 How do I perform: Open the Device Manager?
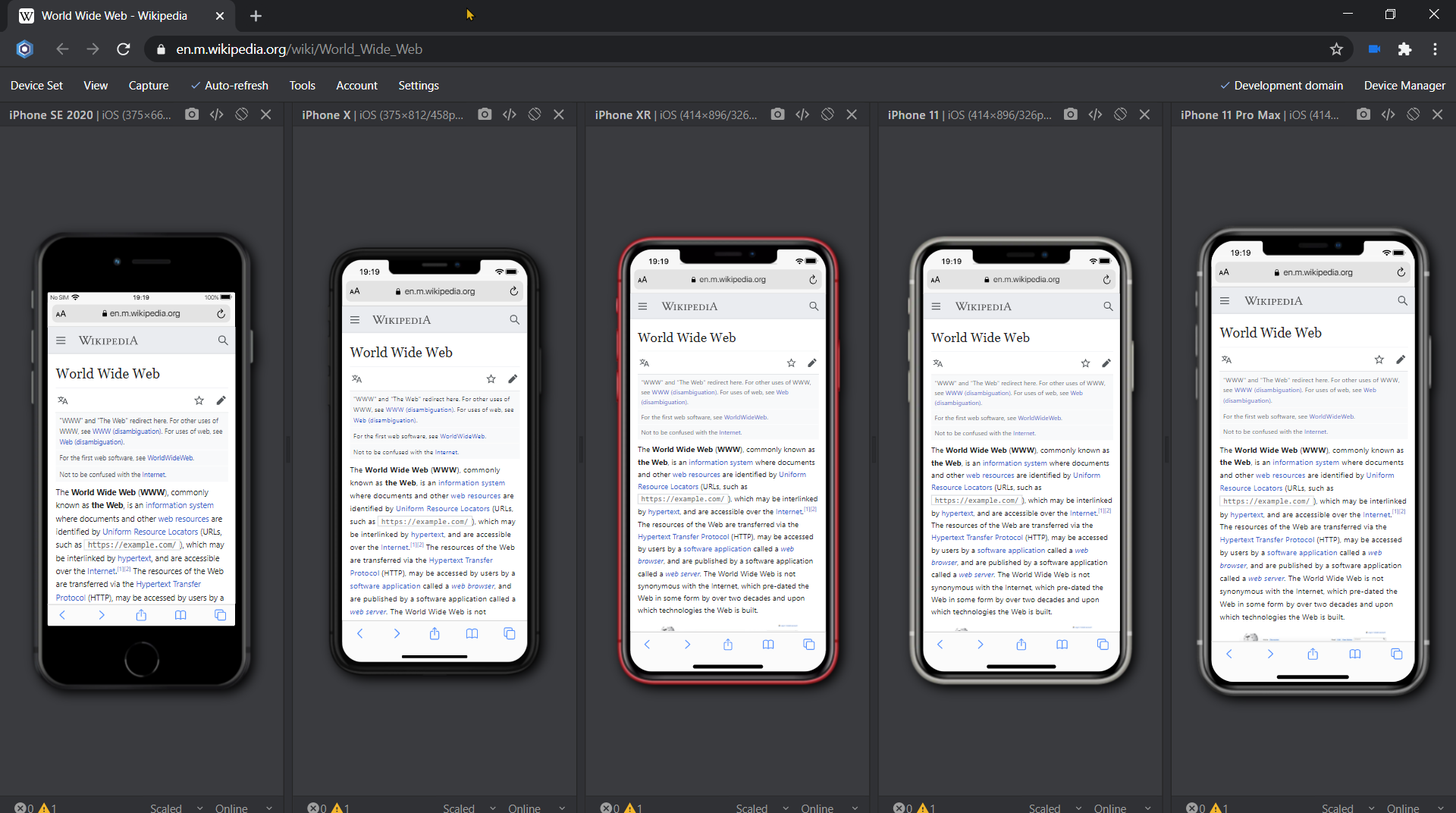[1404, 85]
